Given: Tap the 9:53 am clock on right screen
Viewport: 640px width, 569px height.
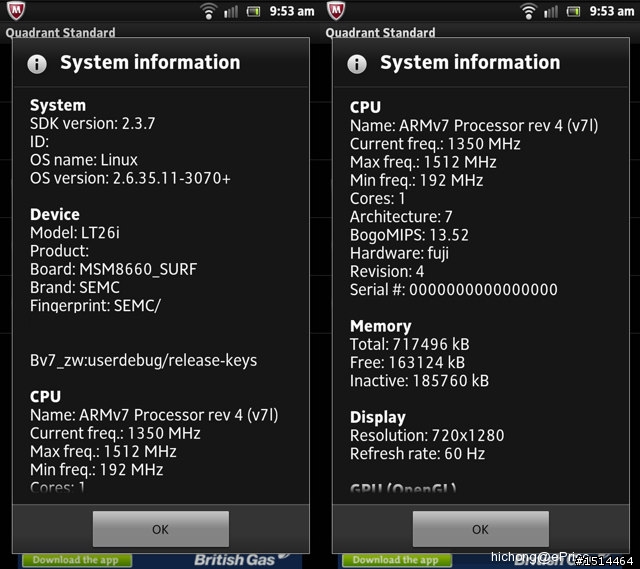Looking at the screenshot, I should coord(612,11).
